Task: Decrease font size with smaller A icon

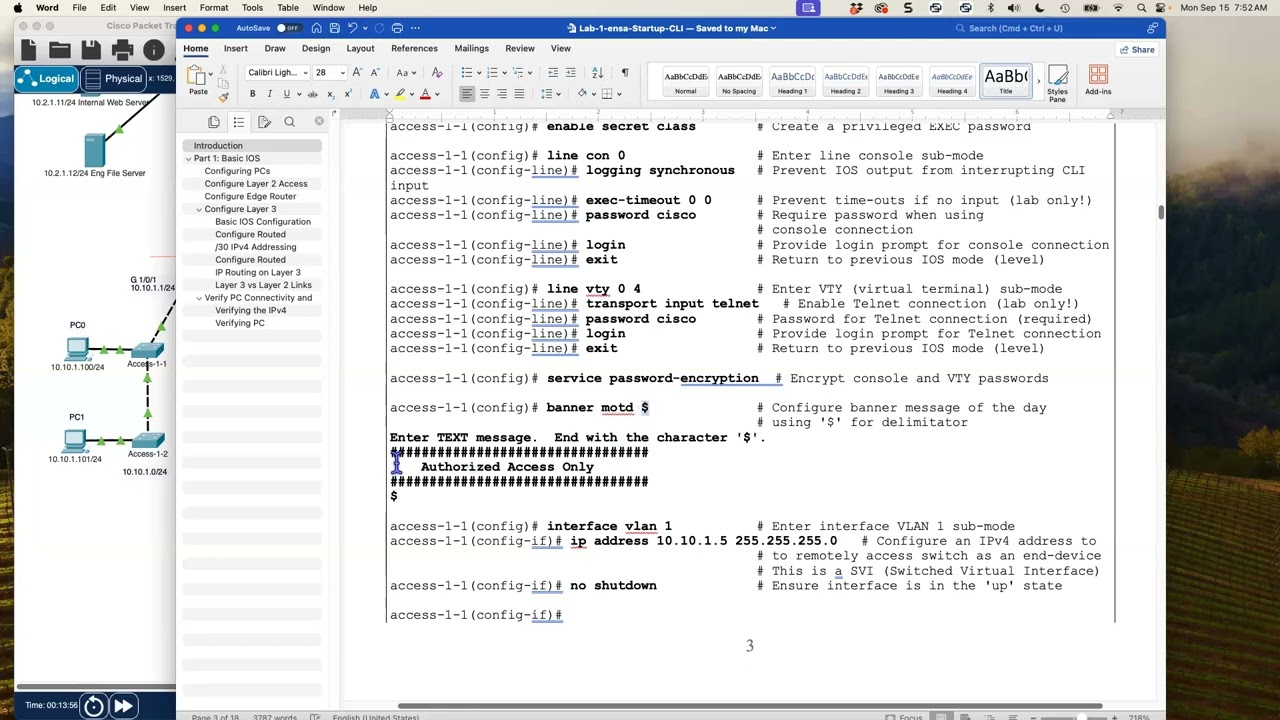Action: [374, 73]
